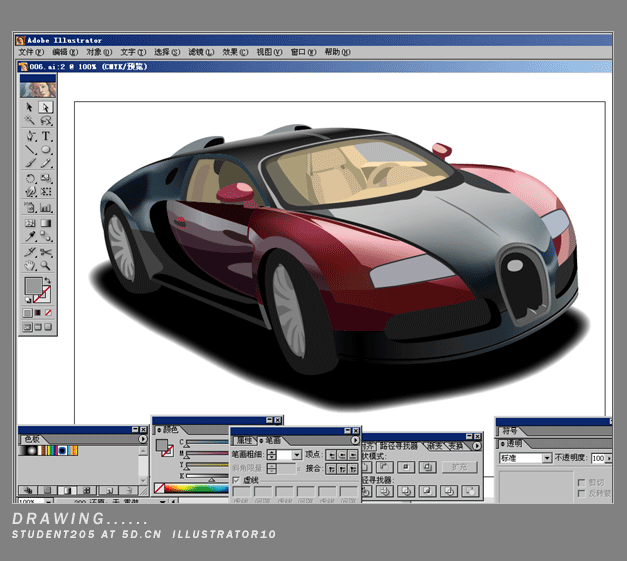Open the 编辑 menu

click(65, 52)
